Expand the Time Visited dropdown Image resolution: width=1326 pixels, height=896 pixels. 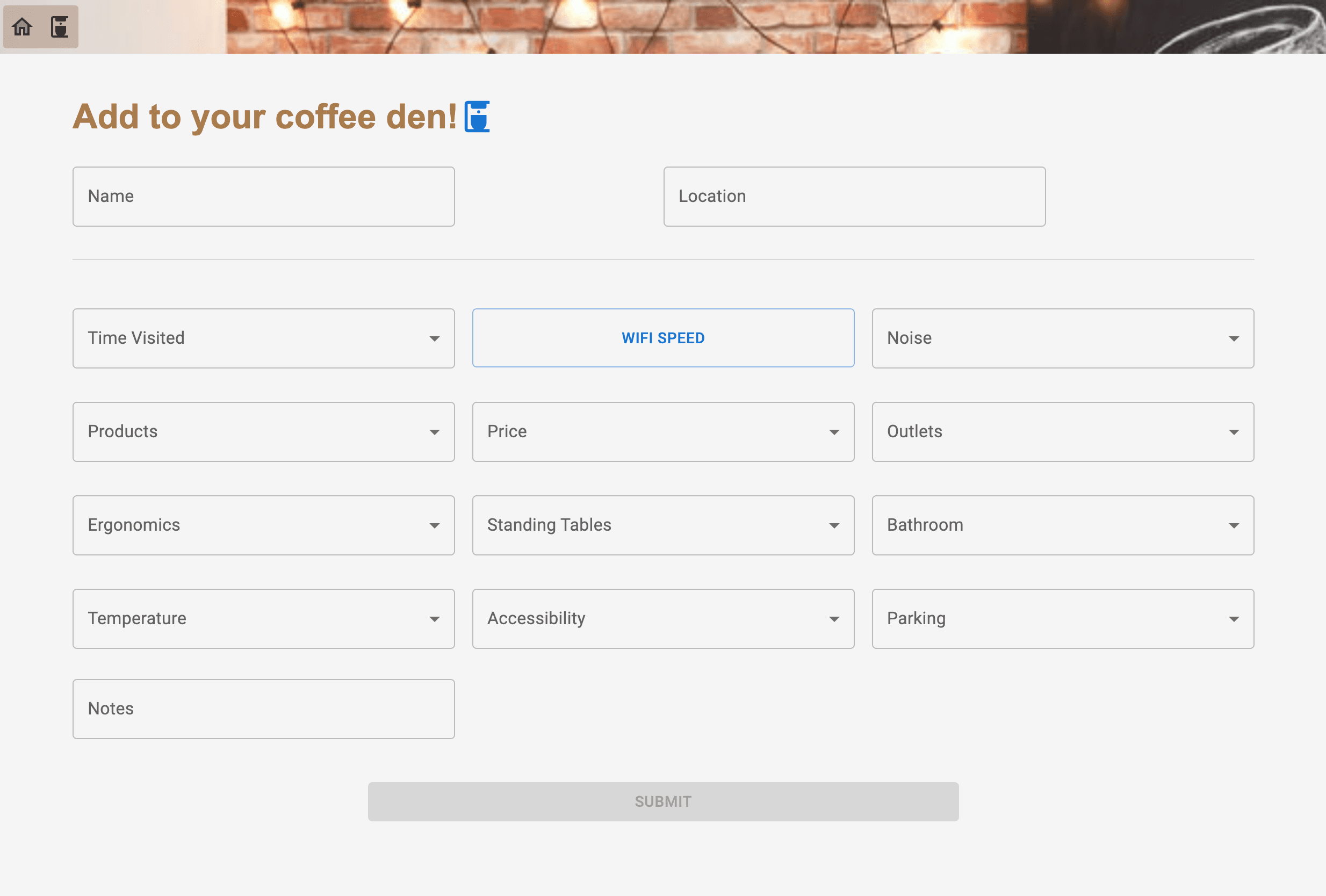(x=263, y=337)
